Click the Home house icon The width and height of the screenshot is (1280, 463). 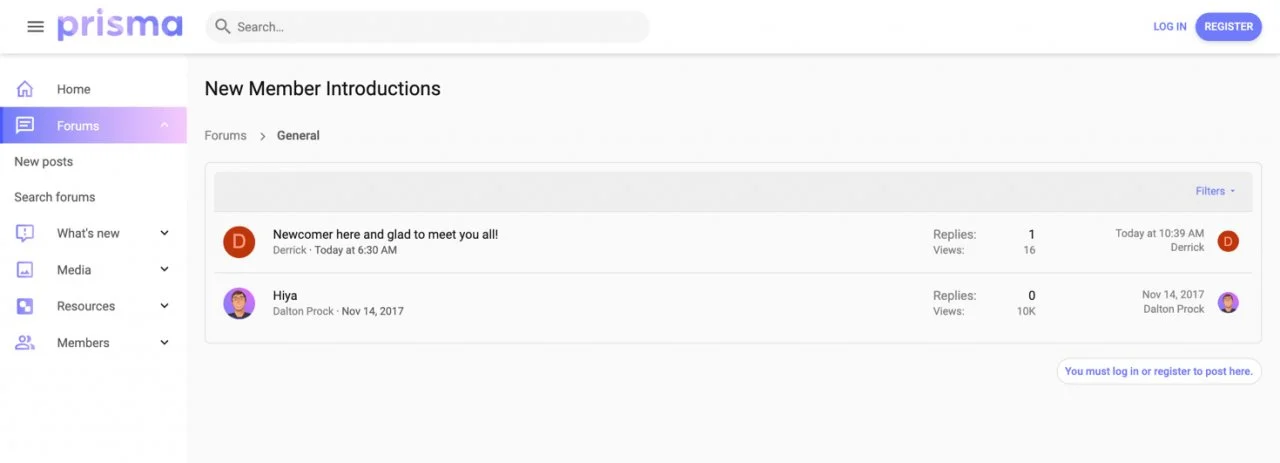click(x=25, y=89)
